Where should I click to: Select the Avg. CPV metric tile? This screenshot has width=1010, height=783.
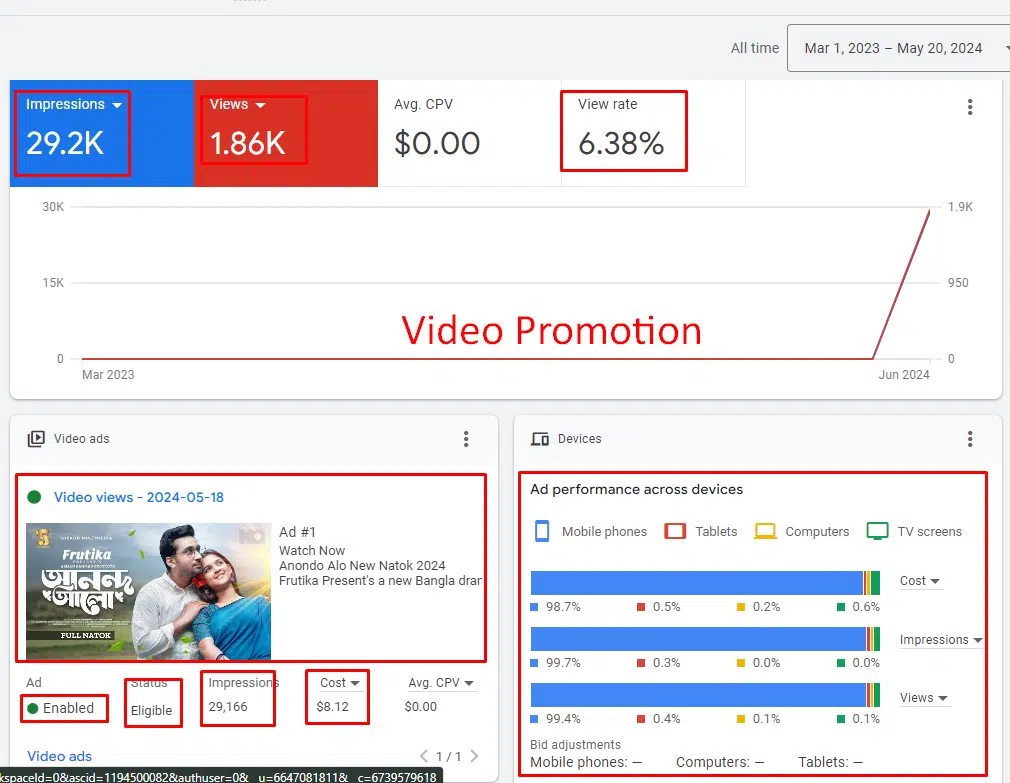pyautogui.click(x=468, y=133)
